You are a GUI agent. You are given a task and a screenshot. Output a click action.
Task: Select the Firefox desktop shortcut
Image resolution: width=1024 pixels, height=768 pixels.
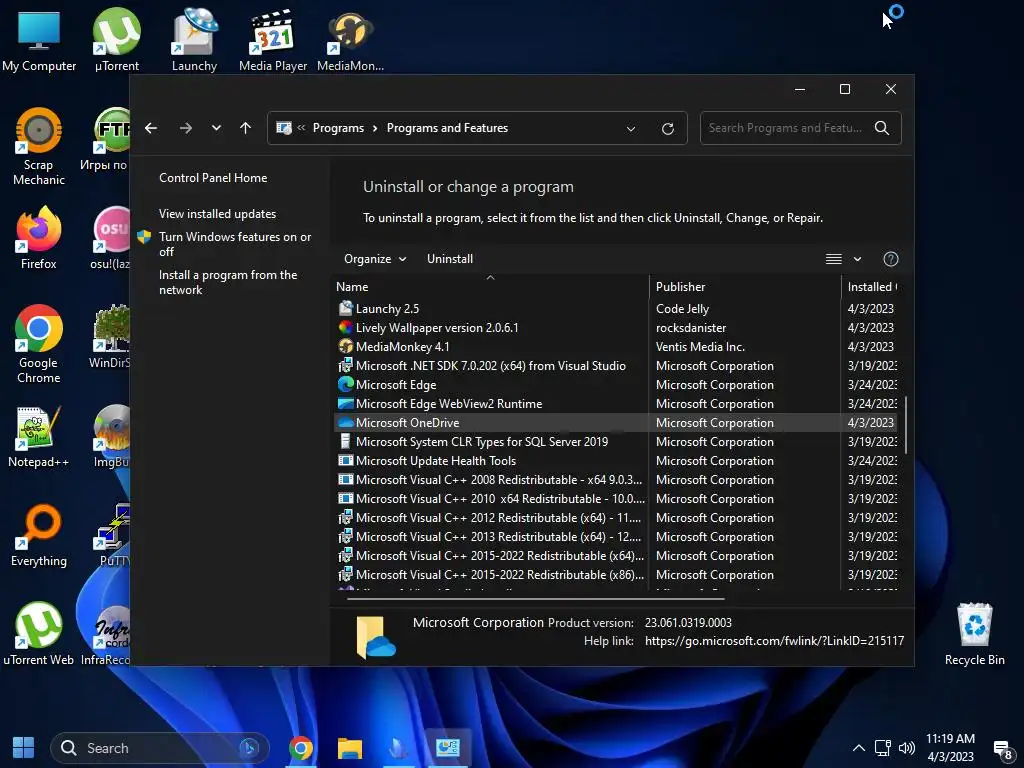coord(39,238)
